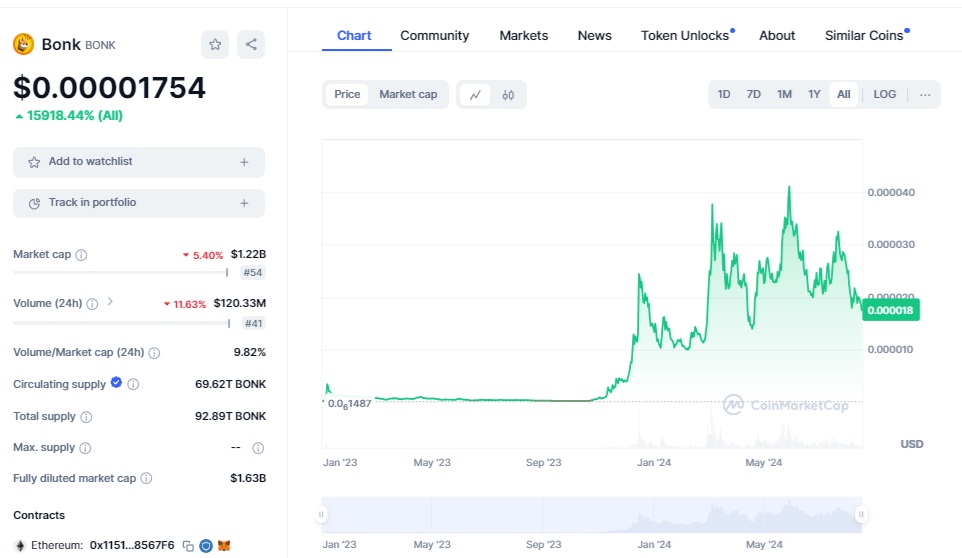The height and width of the screenshot is (558, 962).
Task: Click Ethereum contract address 0x1151...8567F6
Action: [x=132, y=546]
